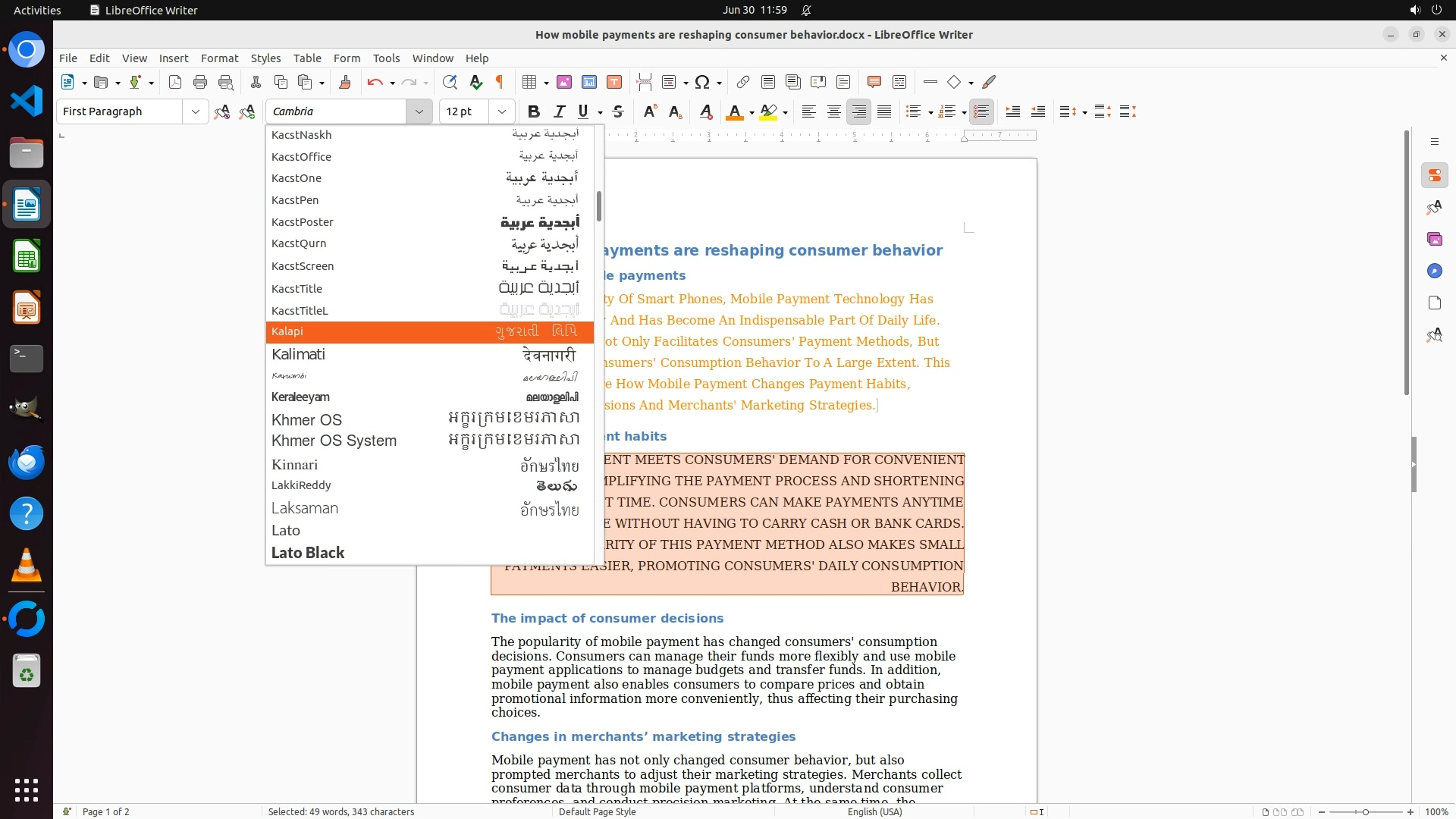Choose Lato Black from font list
Viewport: 1456px width, 819px height.
pos(308,553)
